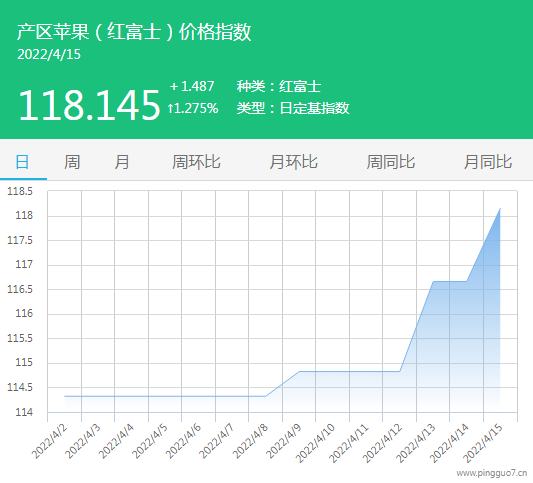Click the 2022/4/15 date under the title

(x=49, y=55)
